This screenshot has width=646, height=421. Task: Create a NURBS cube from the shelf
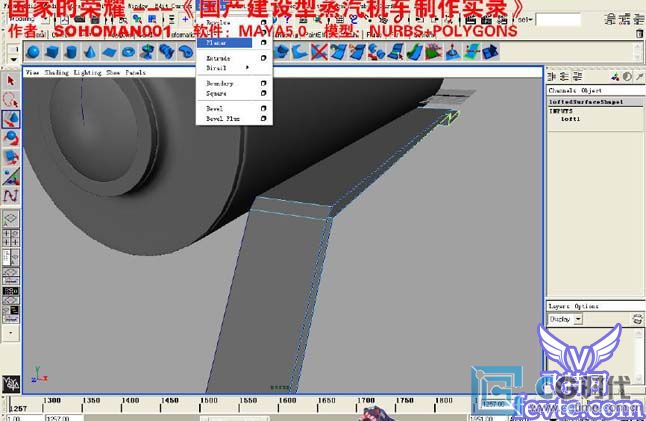click(52, 52)
